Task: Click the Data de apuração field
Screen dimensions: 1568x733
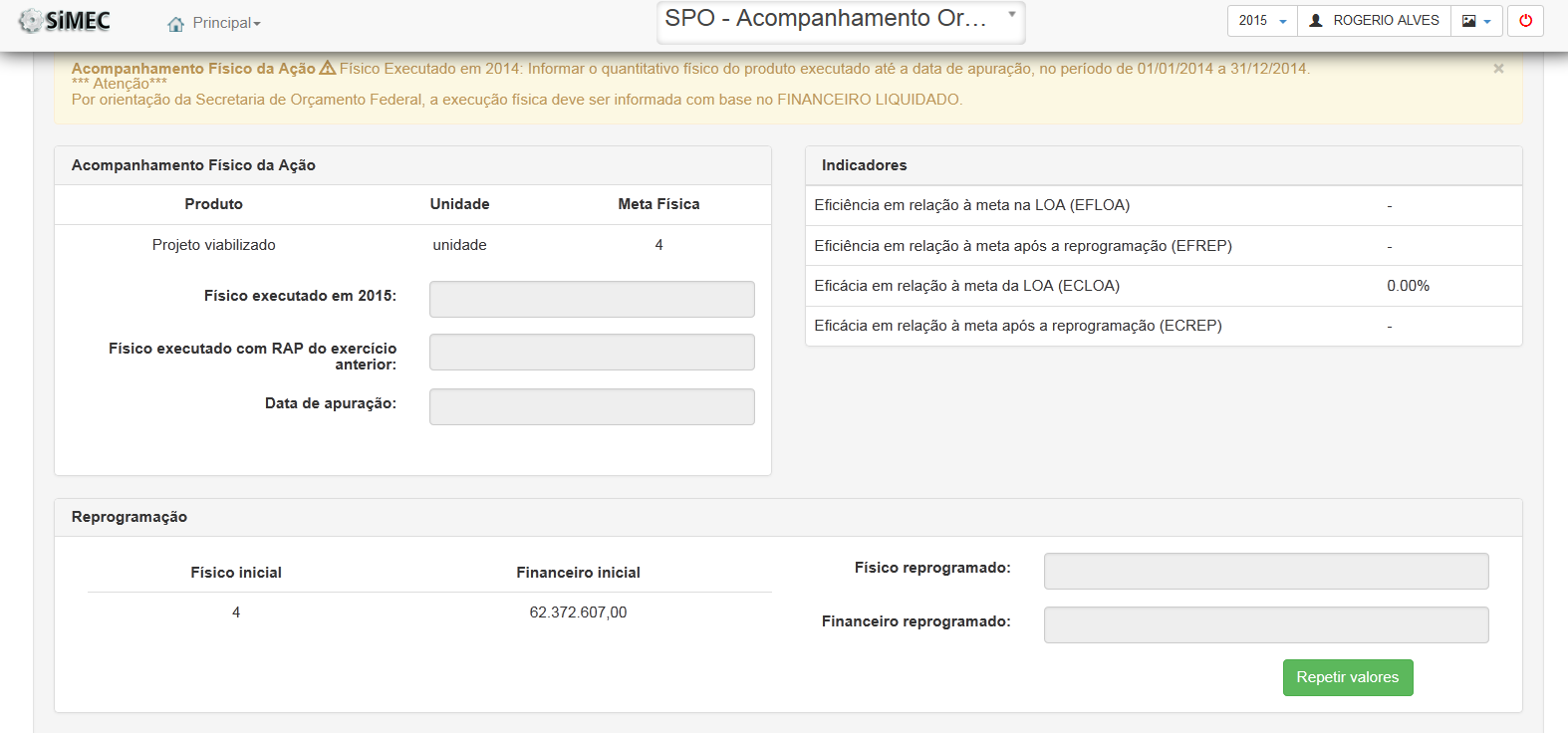Action: pos(592,406)
